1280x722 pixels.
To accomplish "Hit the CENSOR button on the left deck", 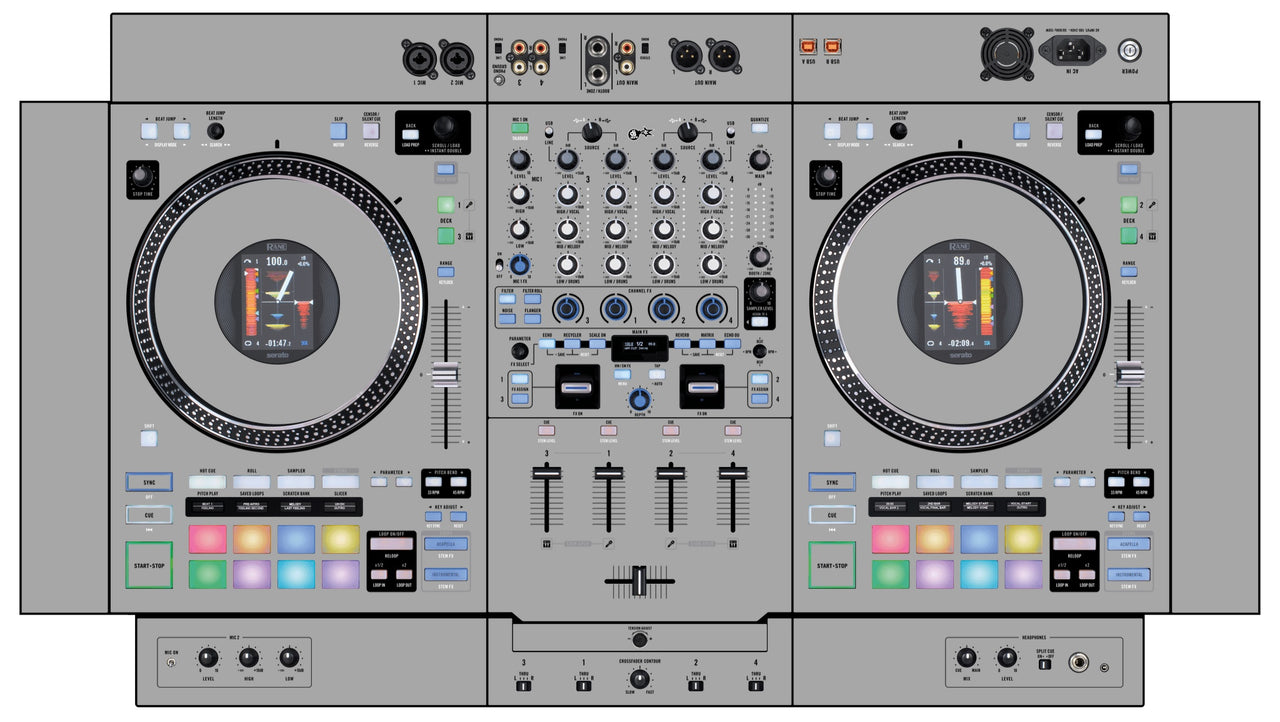I will [x=371, y=131].
